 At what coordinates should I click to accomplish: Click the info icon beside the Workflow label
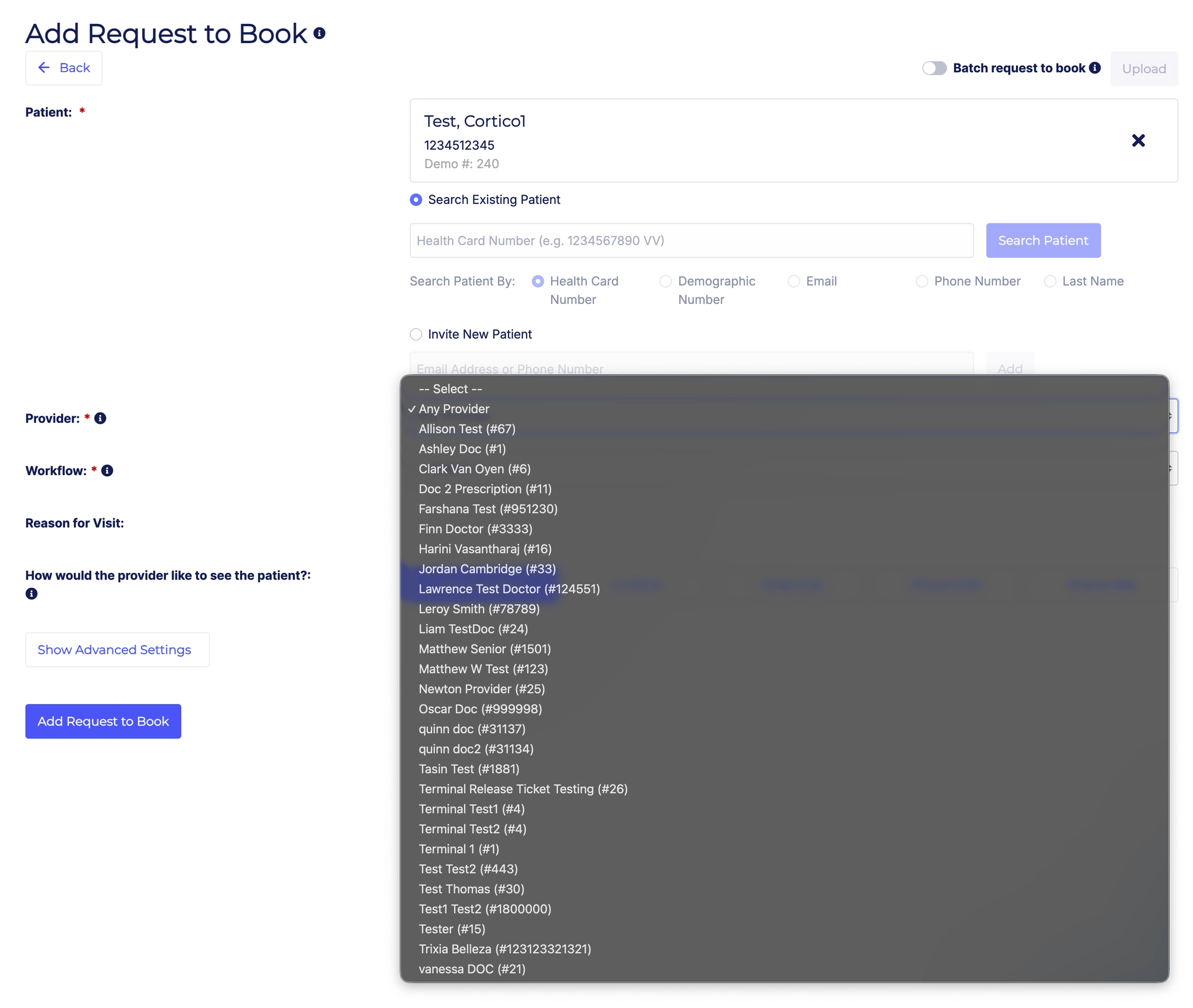click(x=107, y=471)
